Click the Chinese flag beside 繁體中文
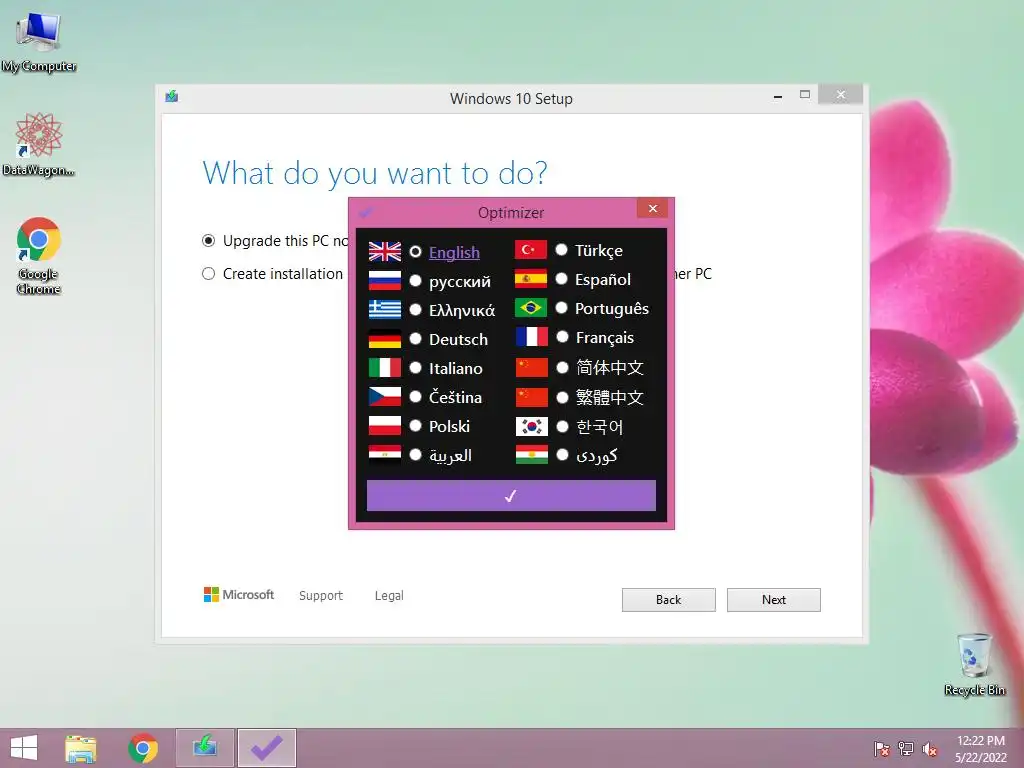 coord(532,397)
